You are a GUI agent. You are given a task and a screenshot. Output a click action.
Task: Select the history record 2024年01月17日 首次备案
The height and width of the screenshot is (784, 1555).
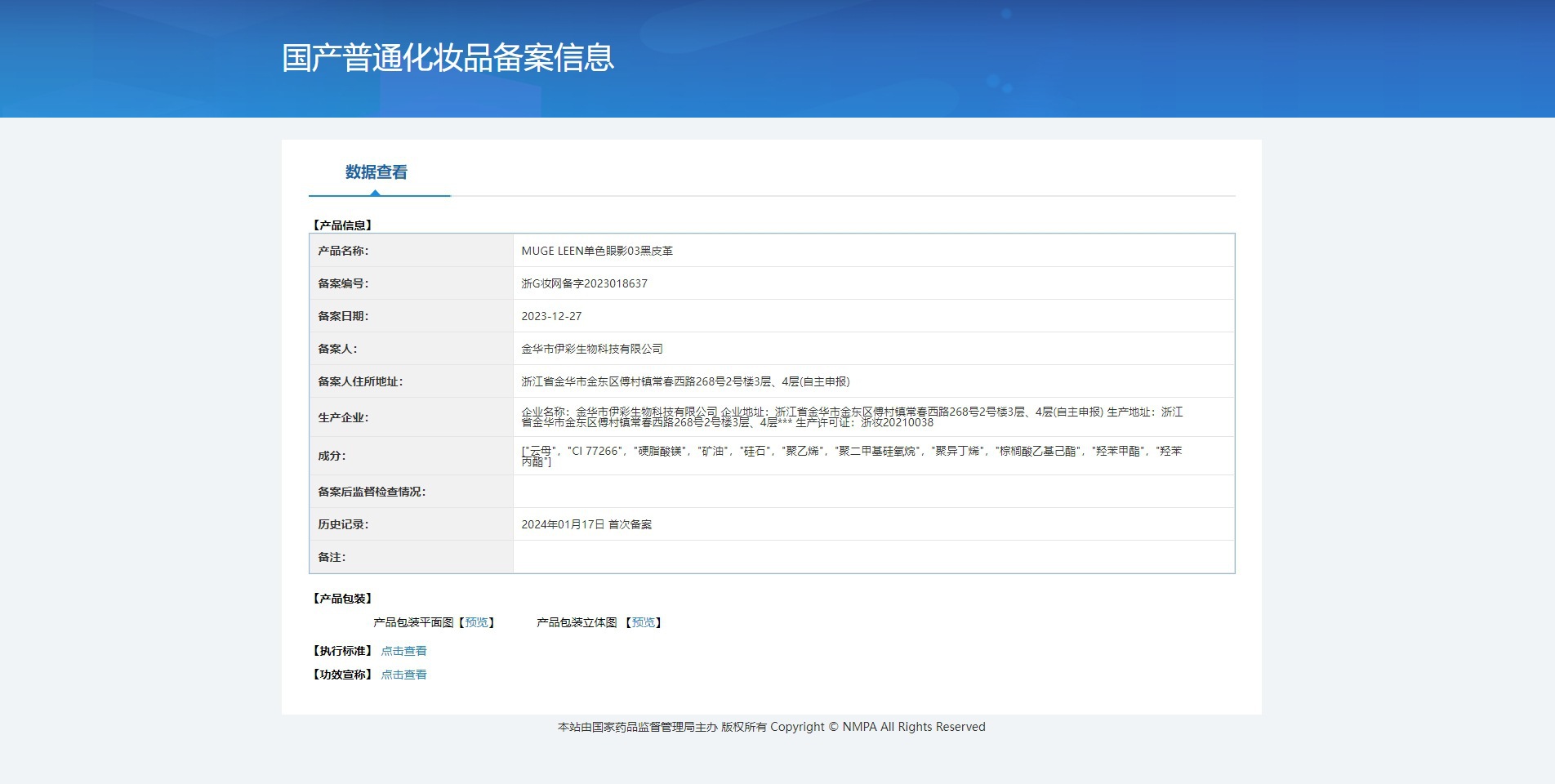point(586,524)
